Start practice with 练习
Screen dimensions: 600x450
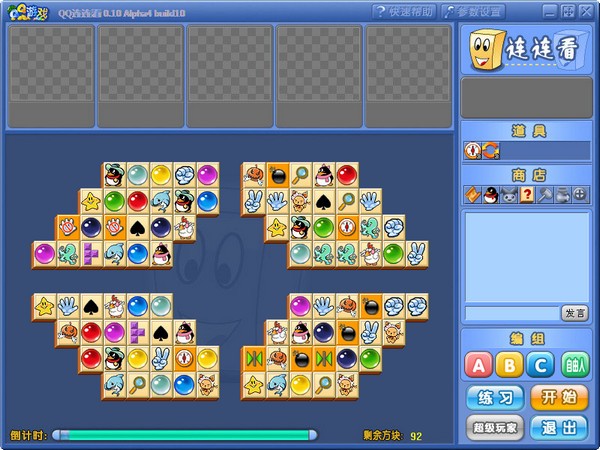495,398
